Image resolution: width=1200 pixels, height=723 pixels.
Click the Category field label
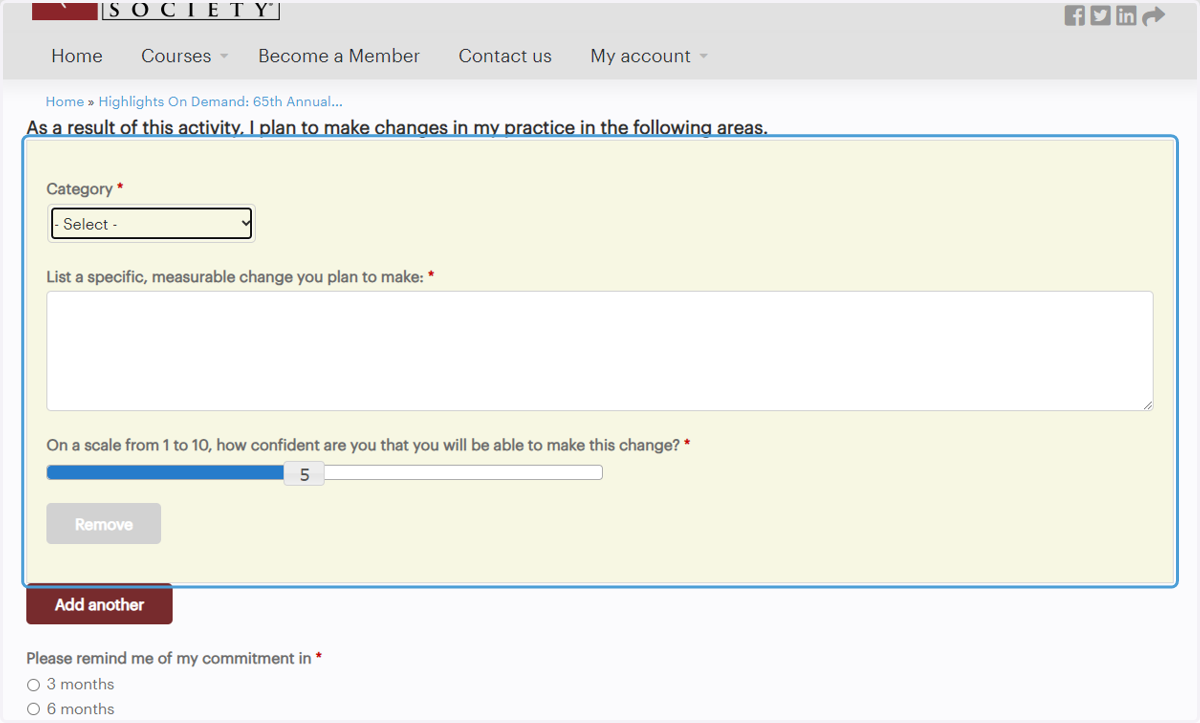80,189
